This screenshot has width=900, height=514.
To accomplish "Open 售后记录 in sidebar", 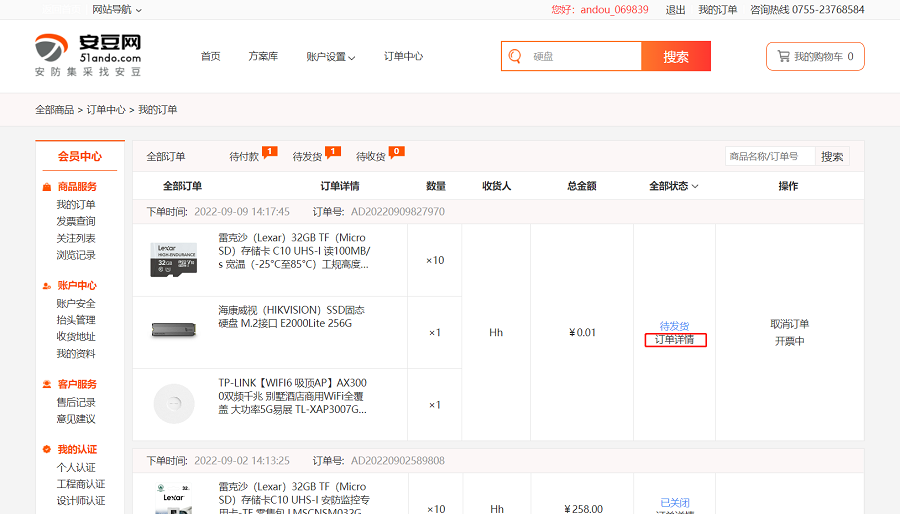I will point(76,402).
